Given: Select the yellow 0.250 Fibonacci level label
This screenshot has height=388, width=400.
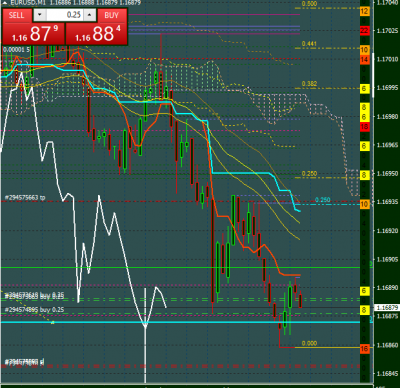Looking at the screenshot, I should 309,174.
